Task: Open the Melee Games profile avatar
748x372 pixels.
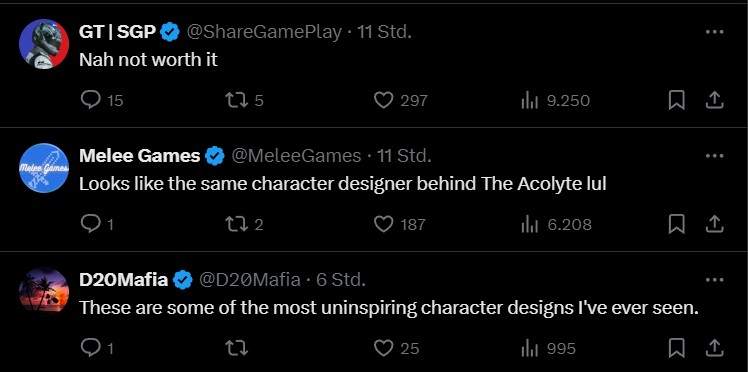Action: (x=44, y=168)
